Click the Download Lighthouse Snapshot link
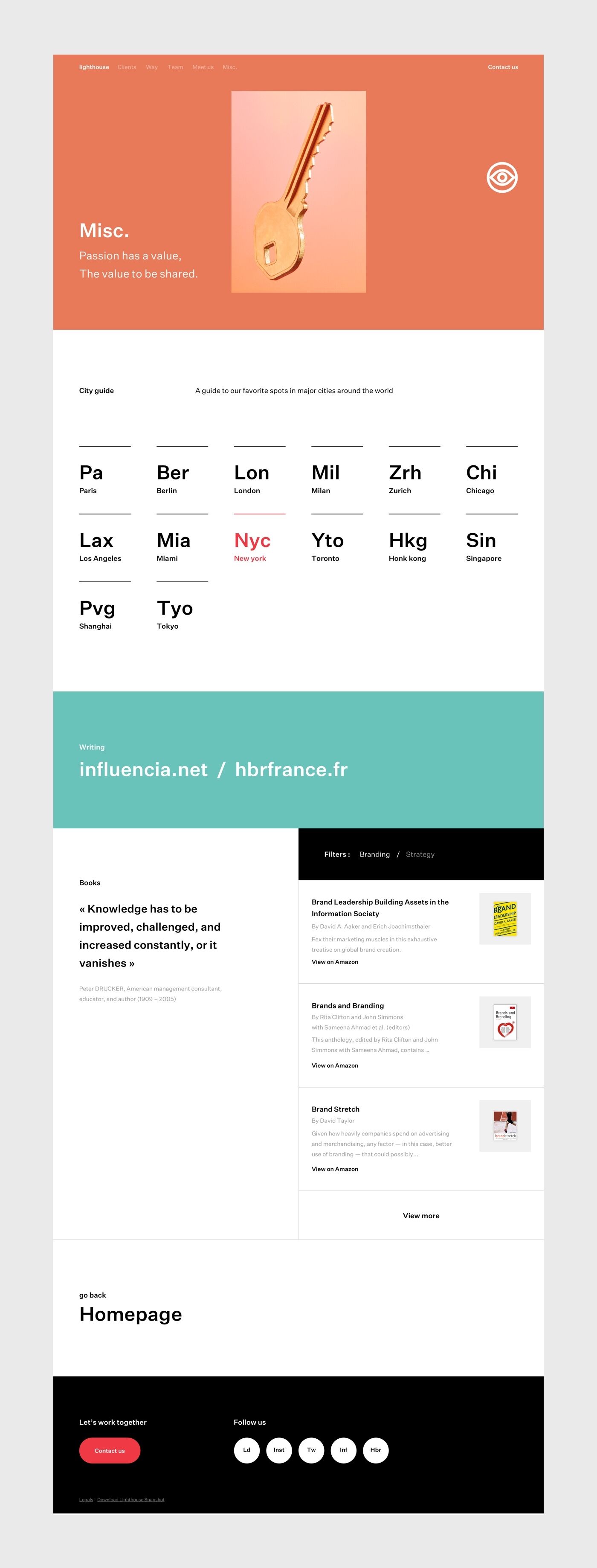Viewport: 597px width, 1568px height. coord(131,1499)
